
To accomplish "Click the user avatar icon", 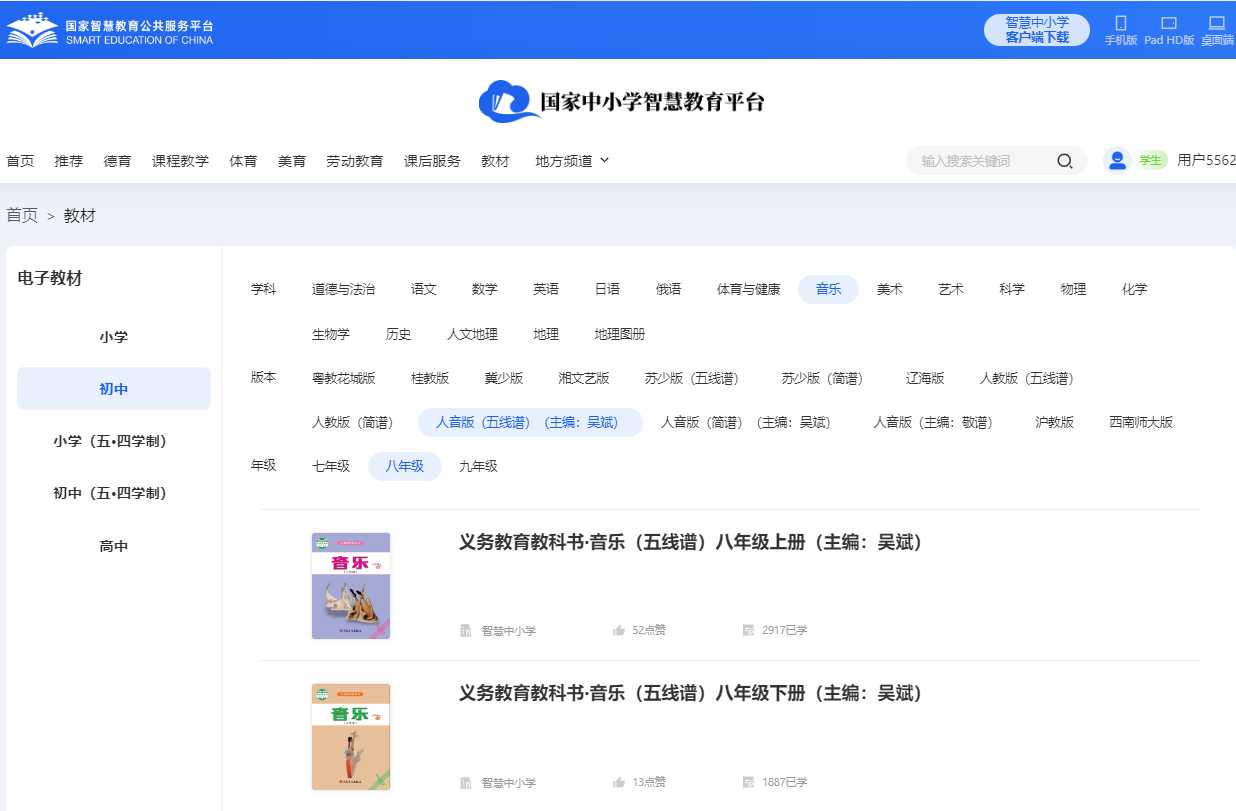I will point(1117,160).
